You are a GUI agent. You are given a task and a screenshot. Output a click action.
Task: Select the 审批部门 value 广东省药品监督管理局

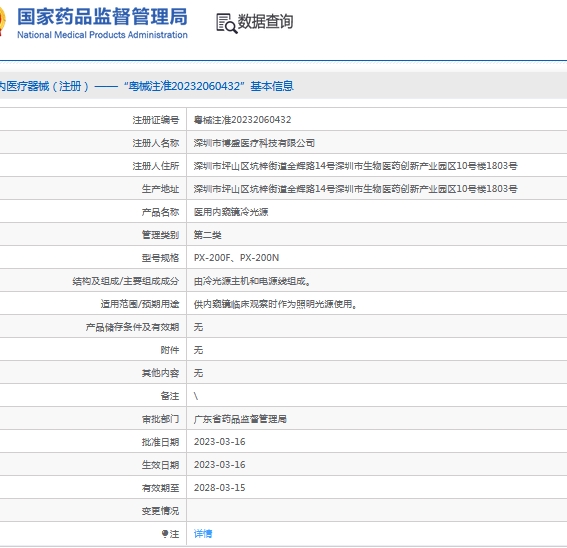(x=240, y=419)
